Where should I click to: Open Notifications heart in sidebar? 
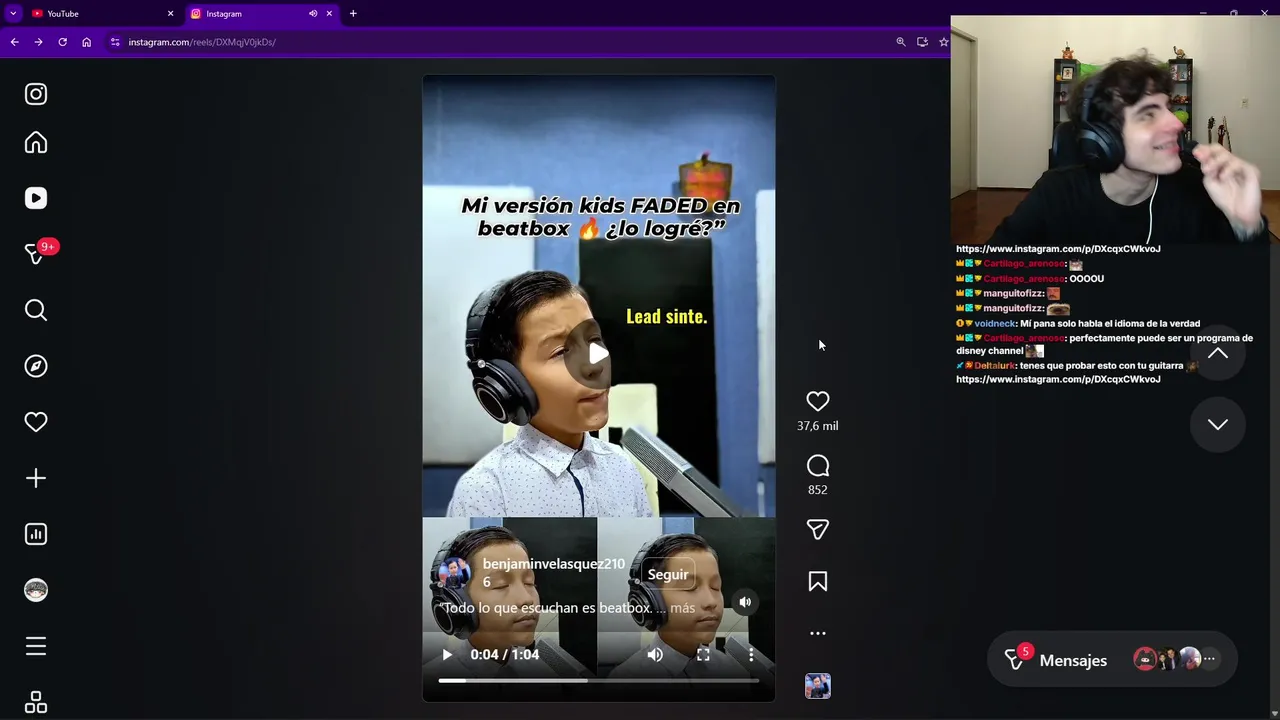[x=36, y=422]
